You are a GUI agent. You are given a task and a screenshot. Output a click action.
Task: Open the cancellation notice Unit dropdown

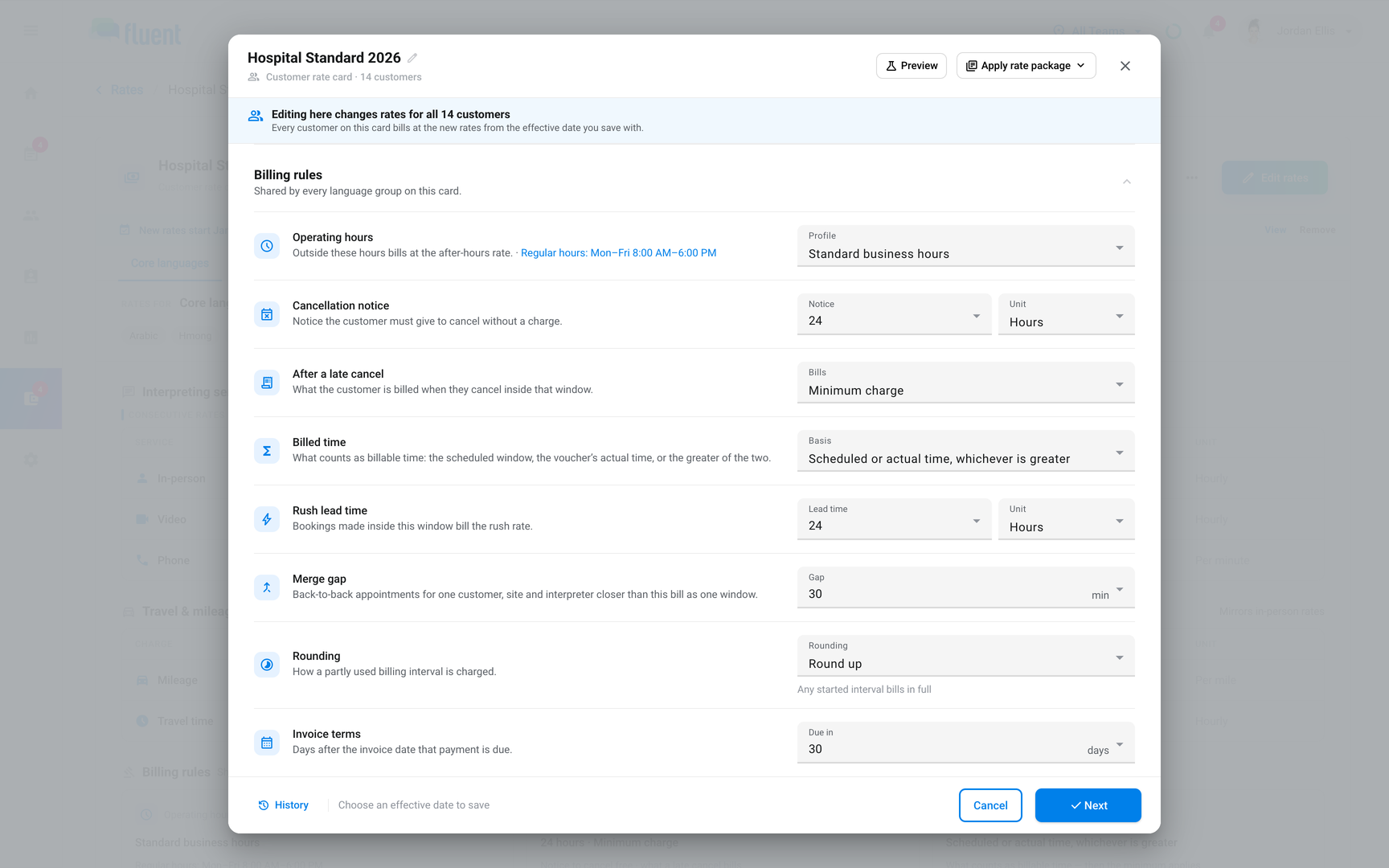(x=1067, y=314)
